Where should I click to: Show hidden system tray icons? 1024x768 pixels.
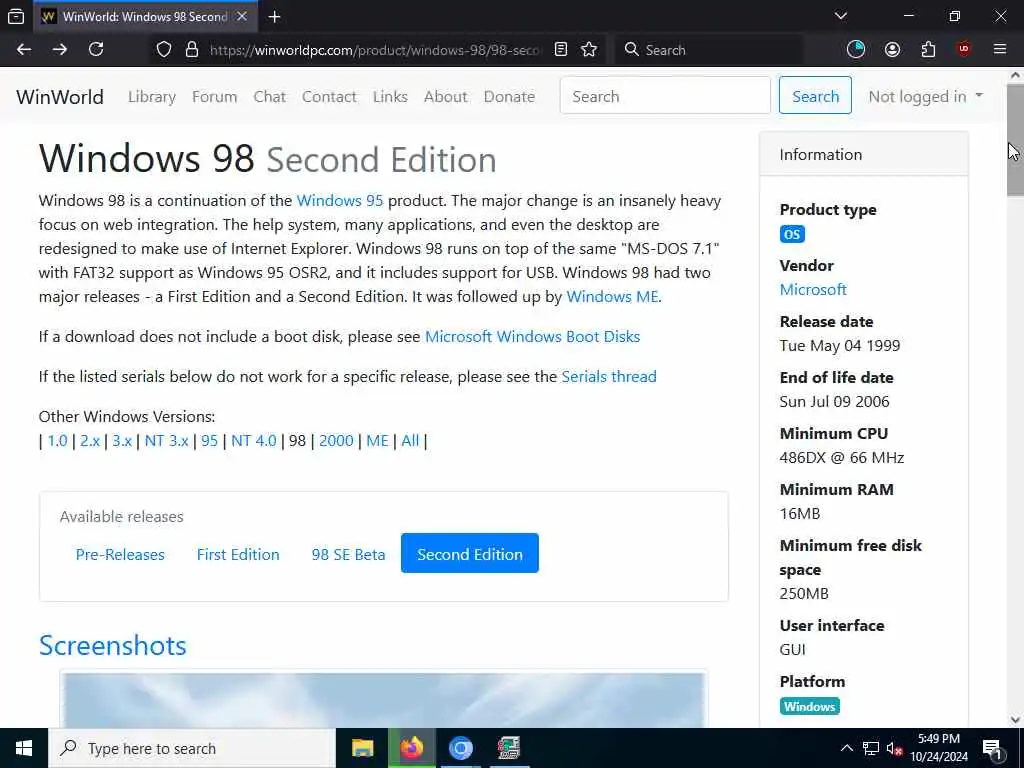(x=846, y=748)
